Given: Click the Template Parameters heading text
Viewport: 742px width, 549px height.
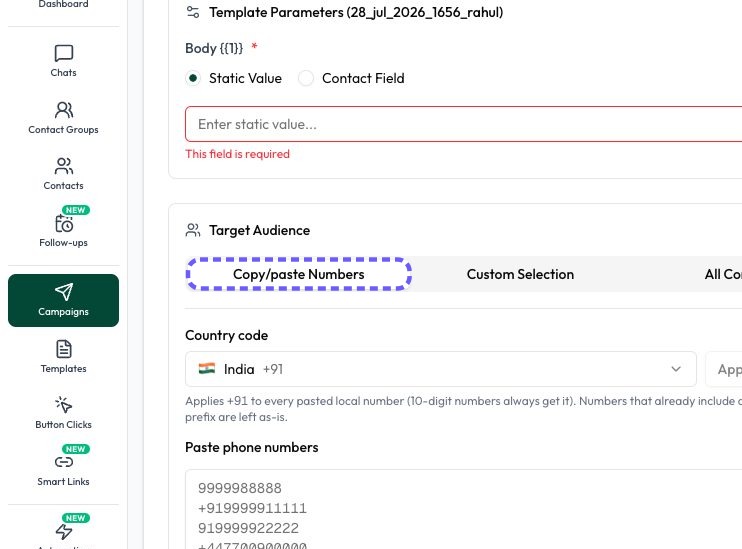Looking at the screenshot, I should (x=356, y=12).
